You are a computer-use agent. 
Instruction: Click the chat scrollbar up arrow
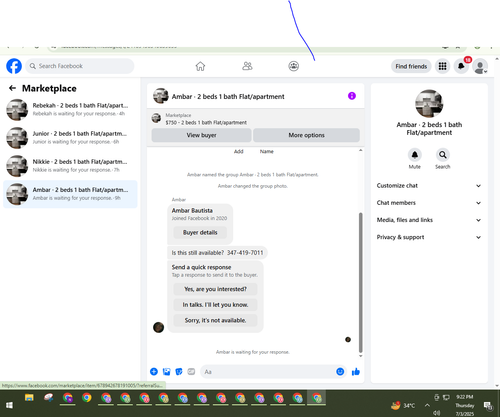pyautogui.click(x=360, y=150)
